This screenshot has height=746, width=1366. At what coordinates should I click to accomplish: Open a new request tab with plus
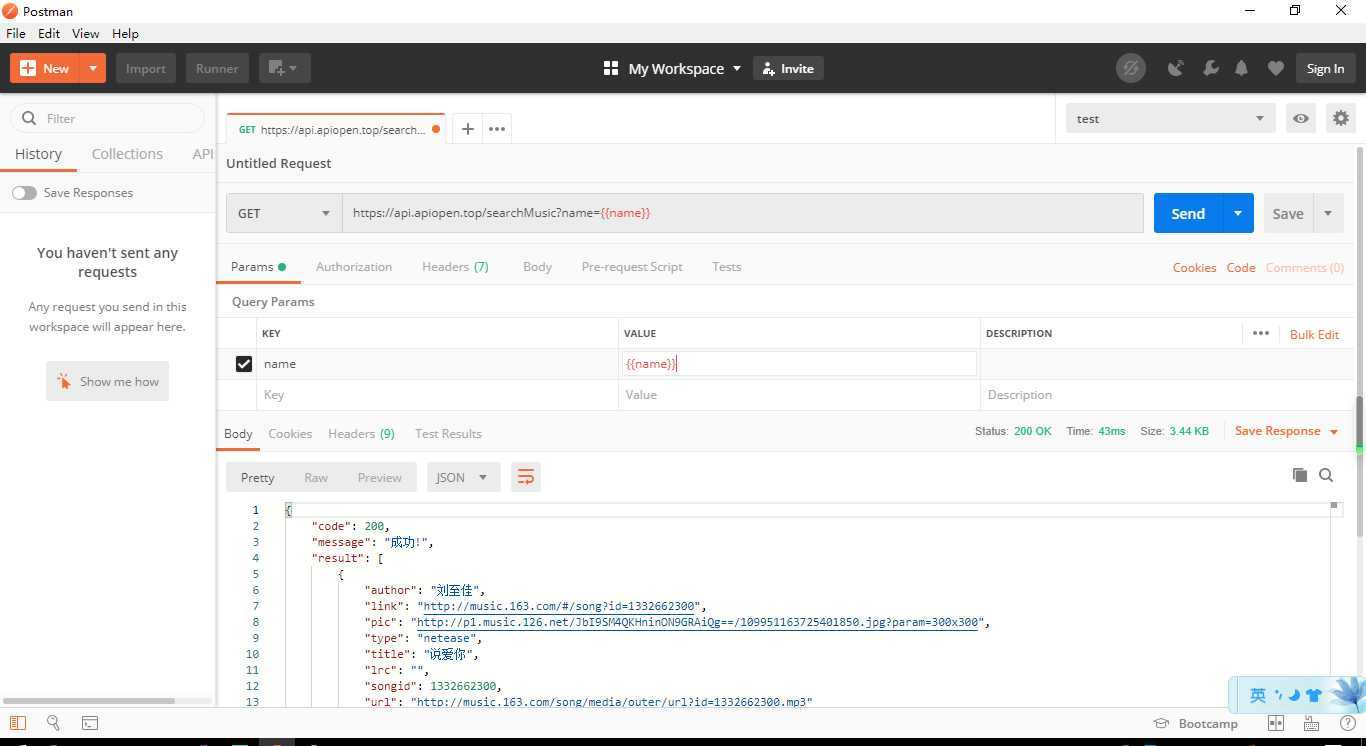(x=467, y=128)
